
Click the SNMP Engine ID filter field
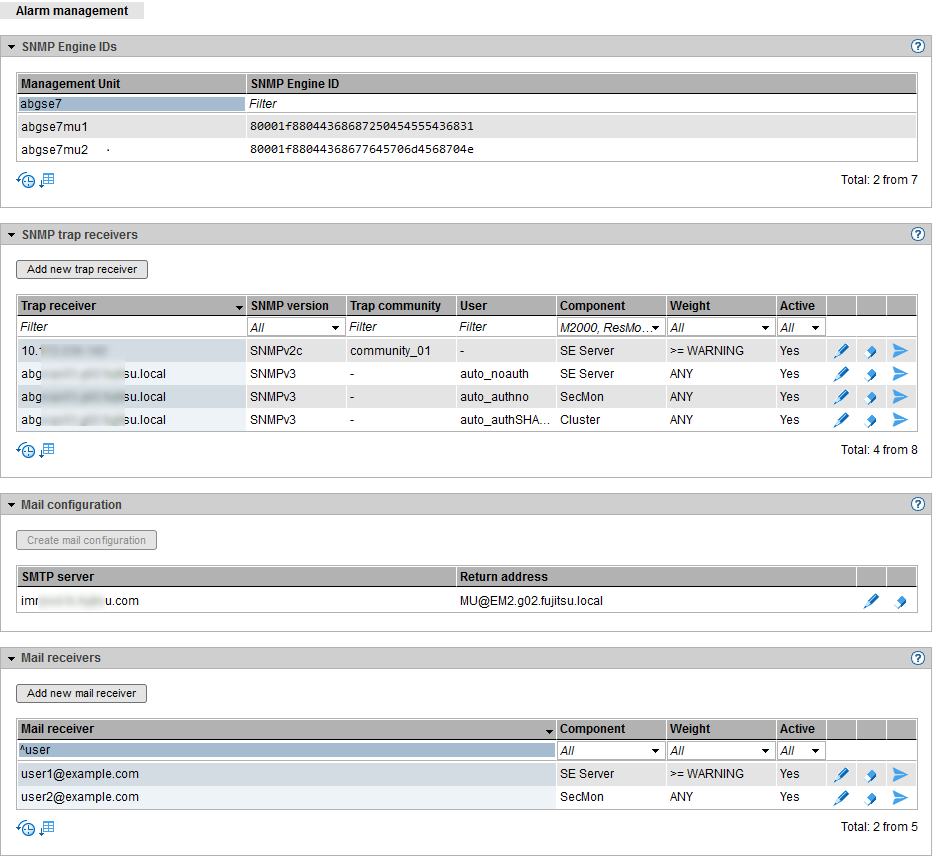pos(580,103)
